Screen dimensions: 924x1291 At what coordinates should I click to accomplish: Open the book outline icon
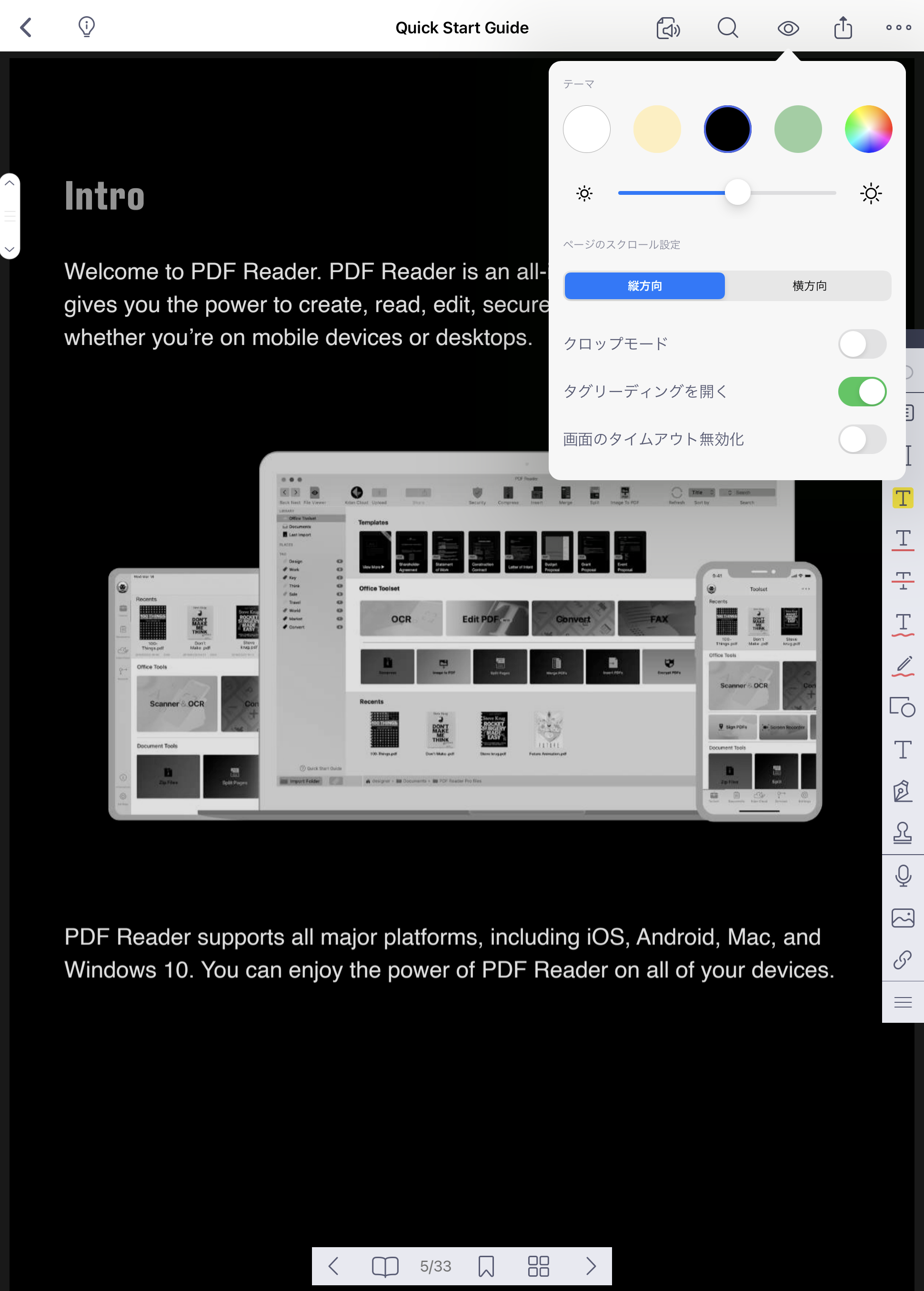385,1267
